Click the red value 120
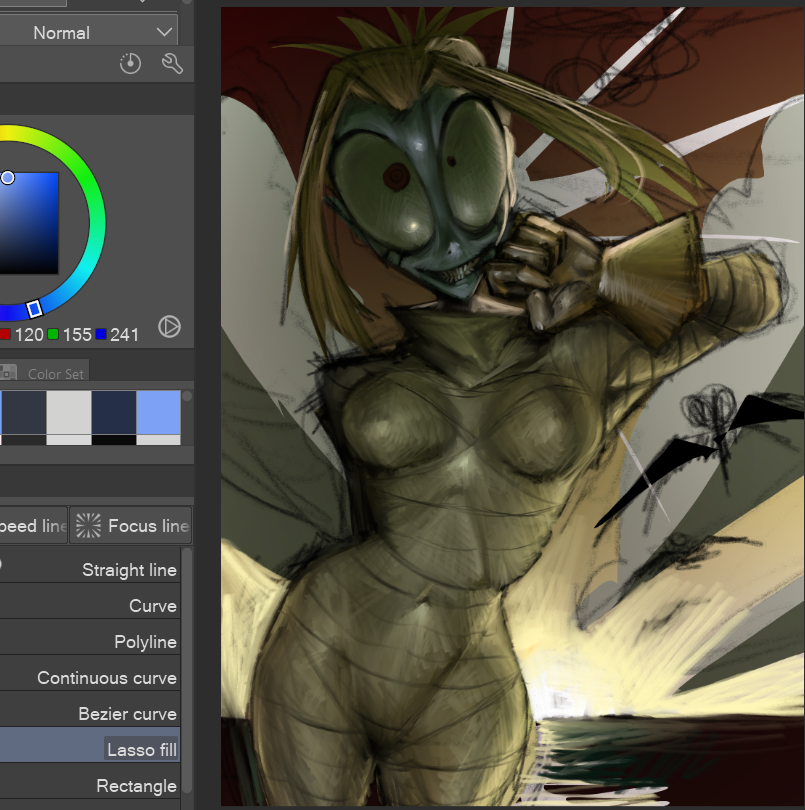 [x=29, y=335]
